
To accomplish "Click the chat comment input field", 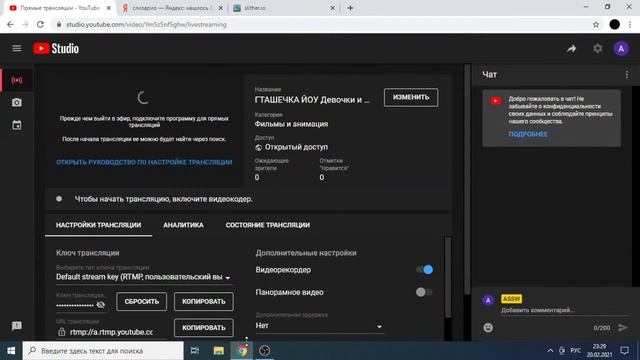I will [x=564, y=310].
